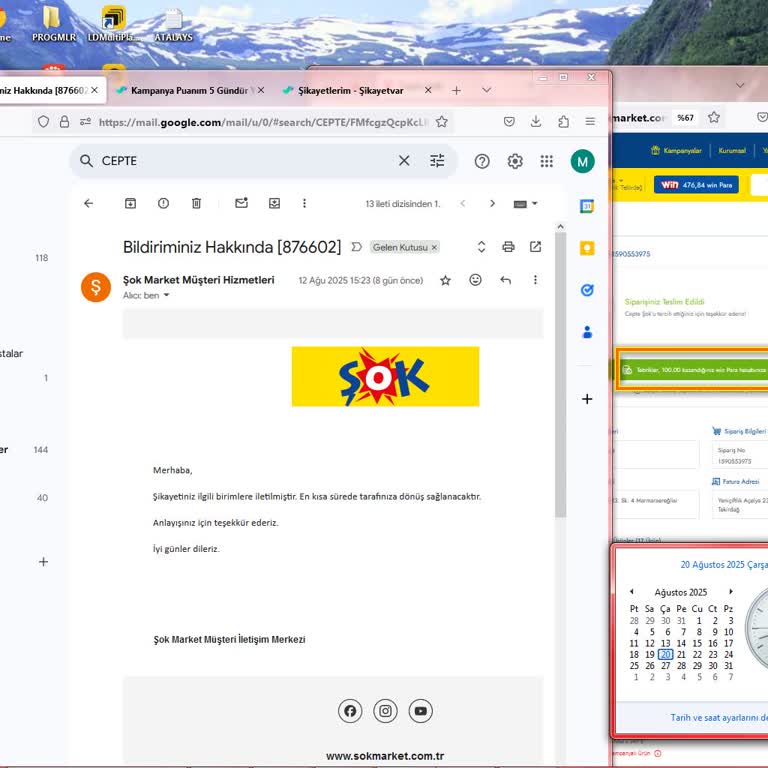
Task: Report this email as spam
Action: pos(164,203)
